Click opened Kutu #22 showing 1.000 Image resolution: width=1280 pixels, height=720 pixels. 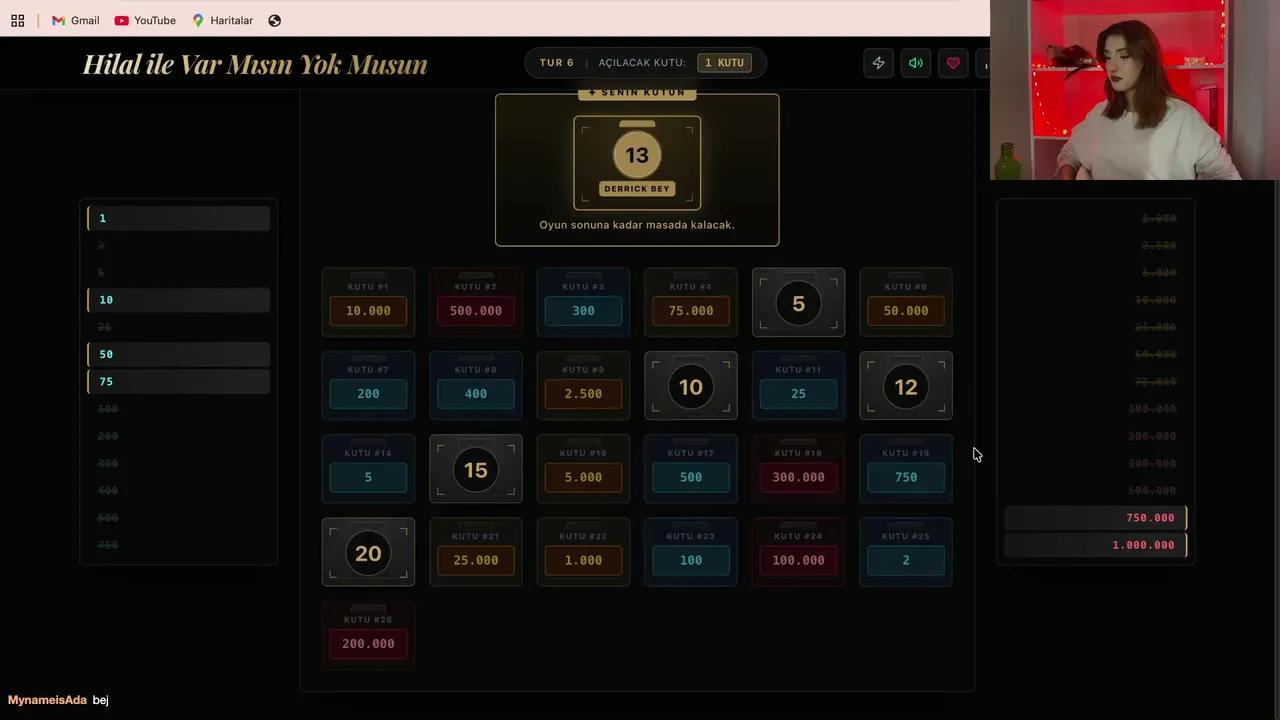[583, 552]
